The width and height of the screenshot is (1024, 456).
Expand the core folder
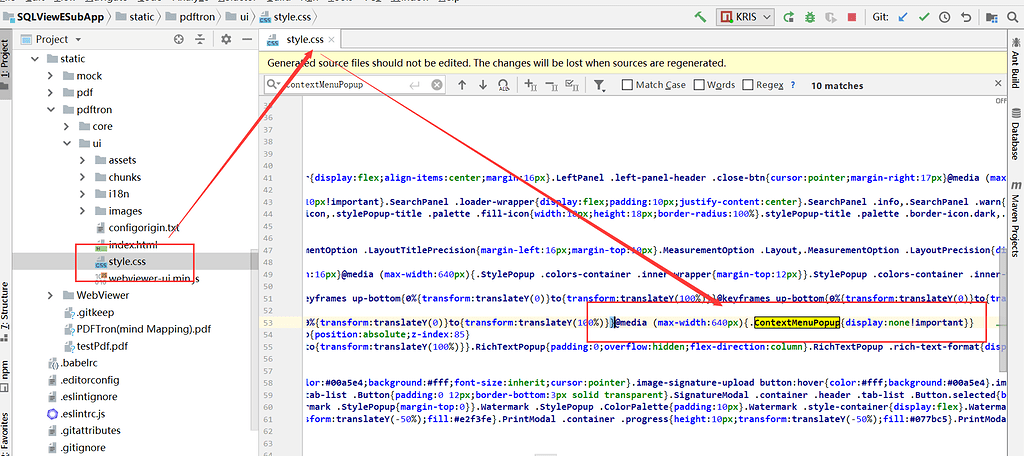point(84,127)
